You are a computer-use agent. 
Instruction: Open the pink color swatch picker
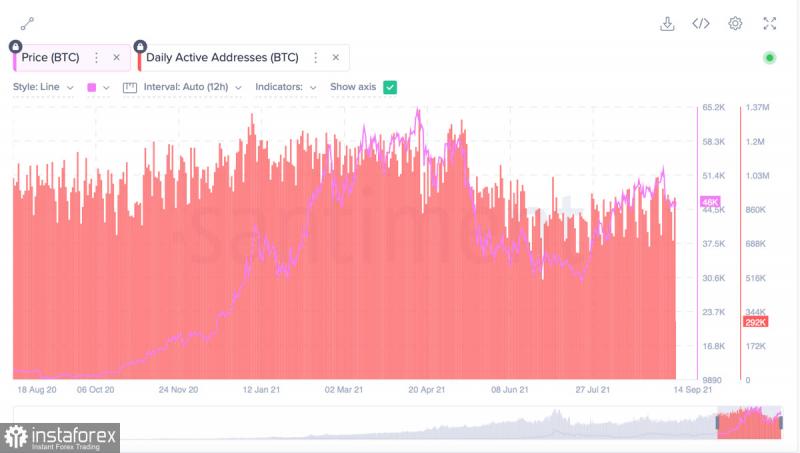click(98, 87)
